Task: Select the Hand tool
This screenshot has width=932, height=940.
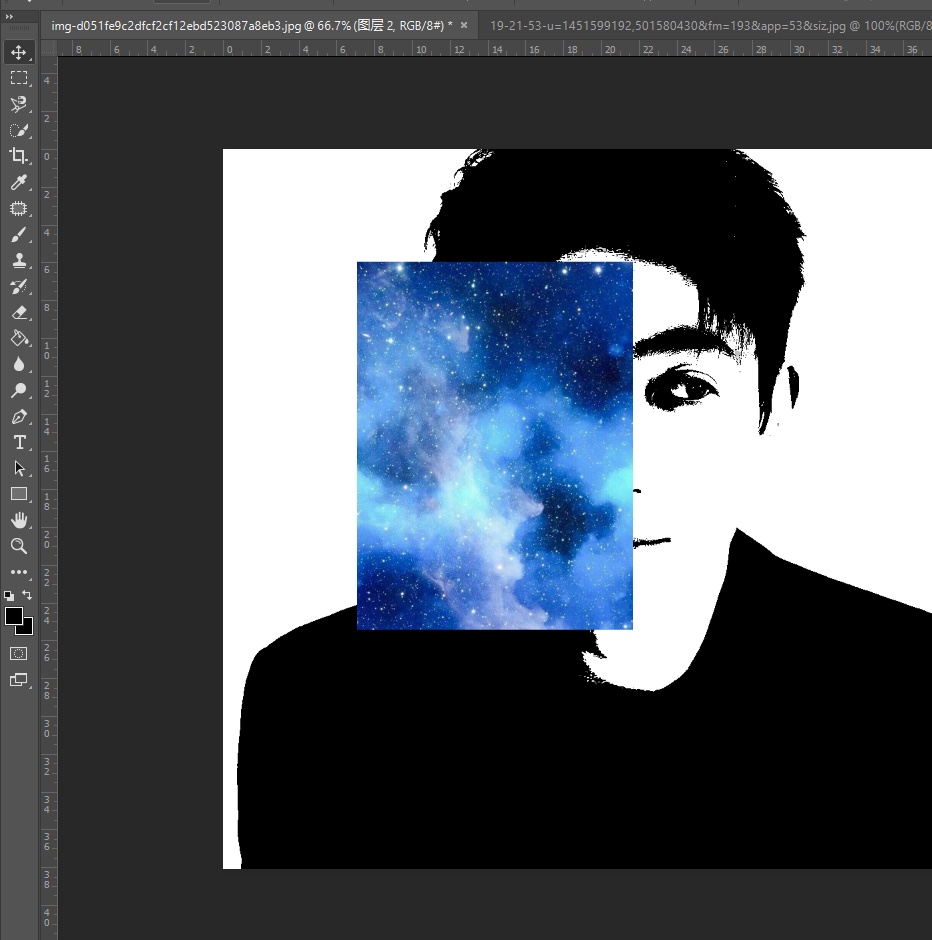Action: (18, 520)
